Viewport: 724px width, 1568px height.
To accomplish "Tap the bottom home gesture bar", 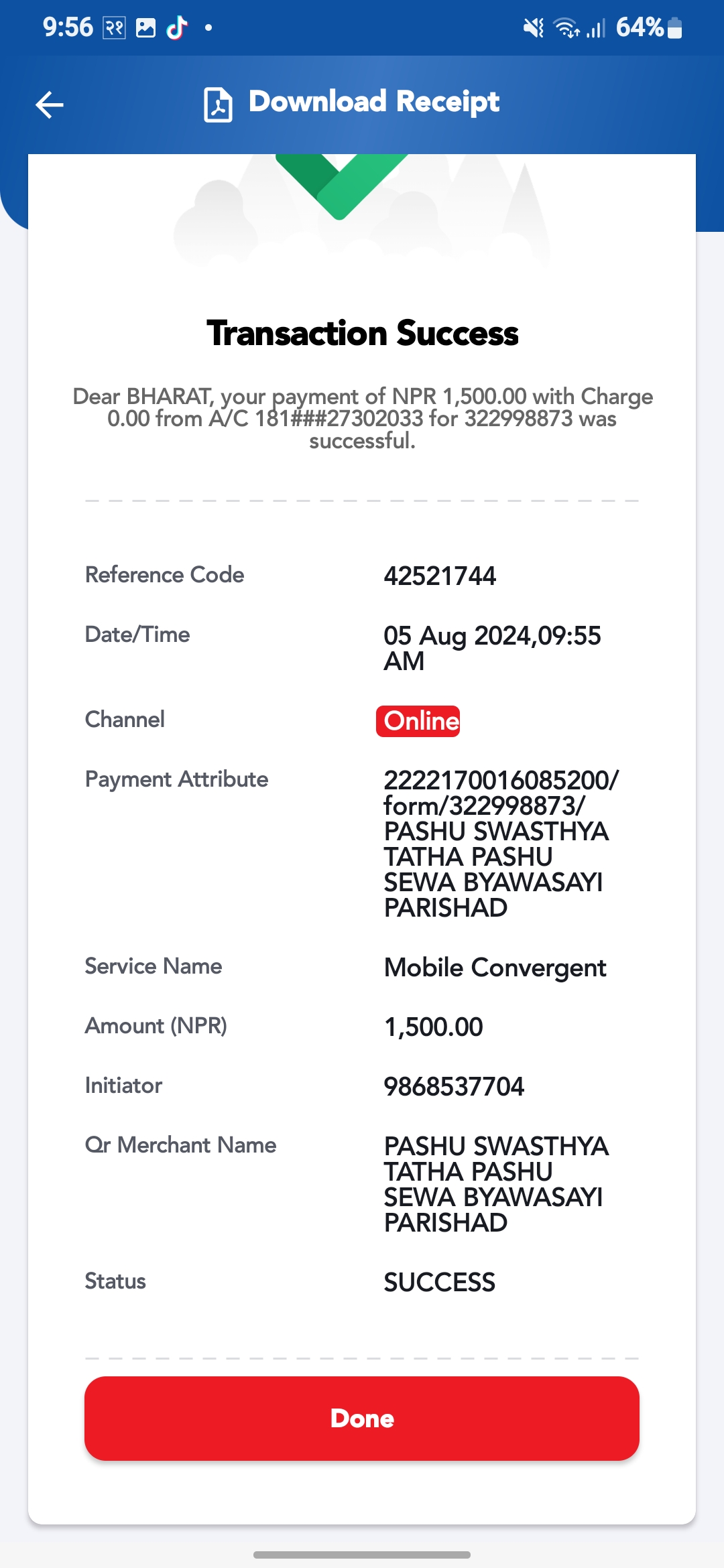I will click(362, 1555).
